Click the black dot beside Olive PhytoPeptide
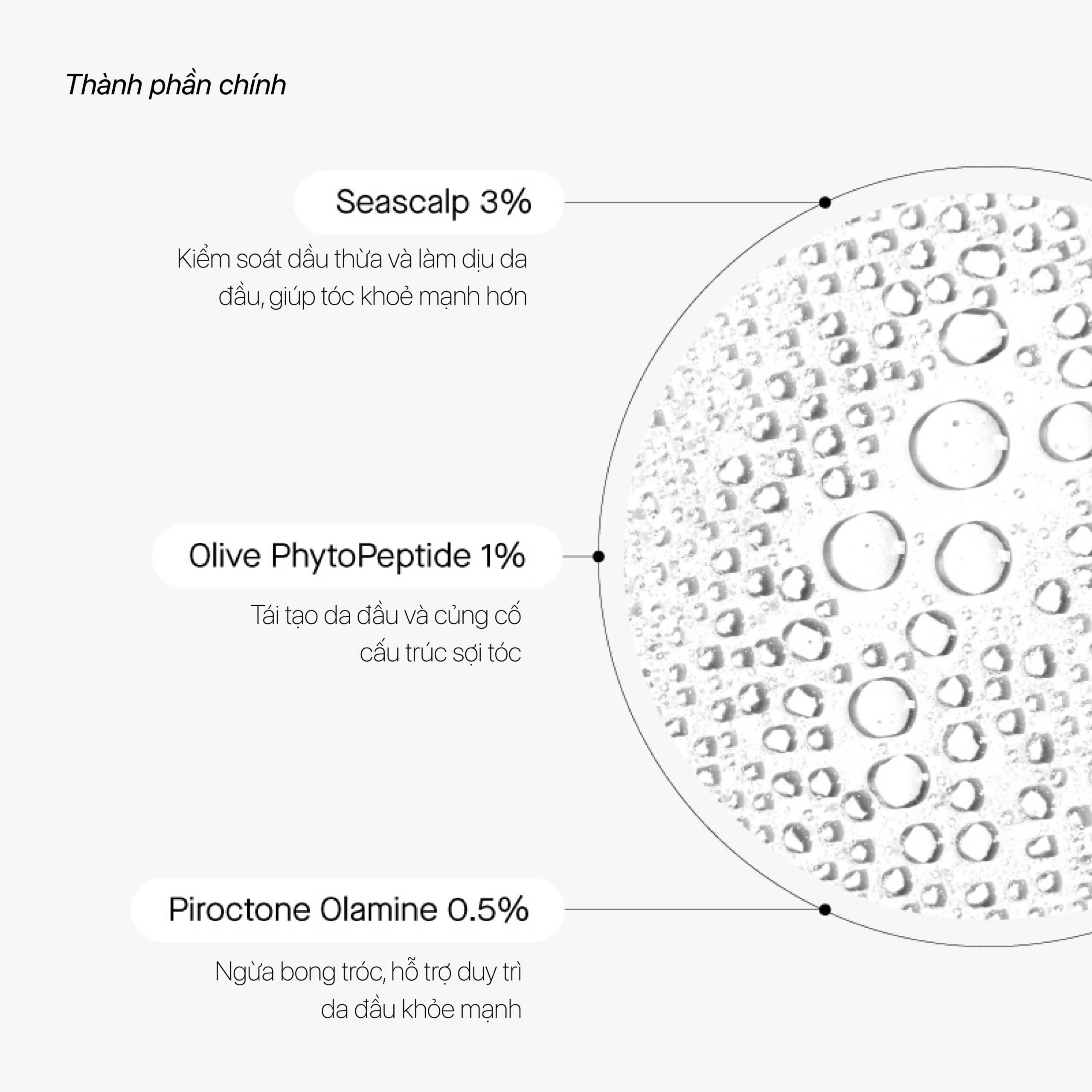1092x1092 pixels. [x=598, y=557]
